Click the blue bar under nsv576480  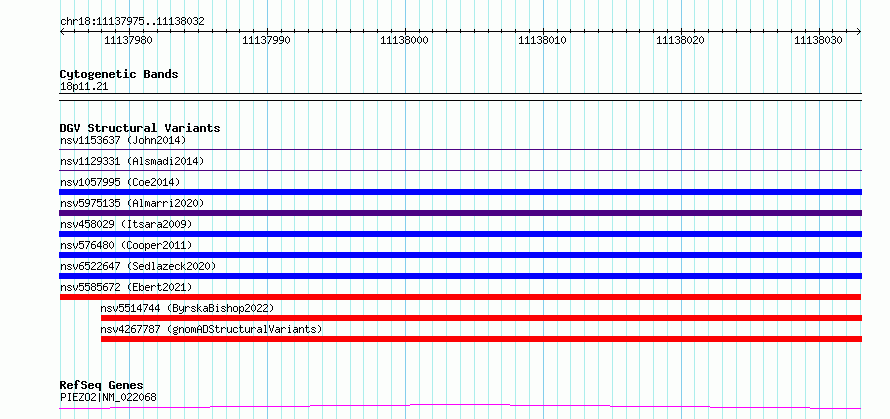[460, 255]
